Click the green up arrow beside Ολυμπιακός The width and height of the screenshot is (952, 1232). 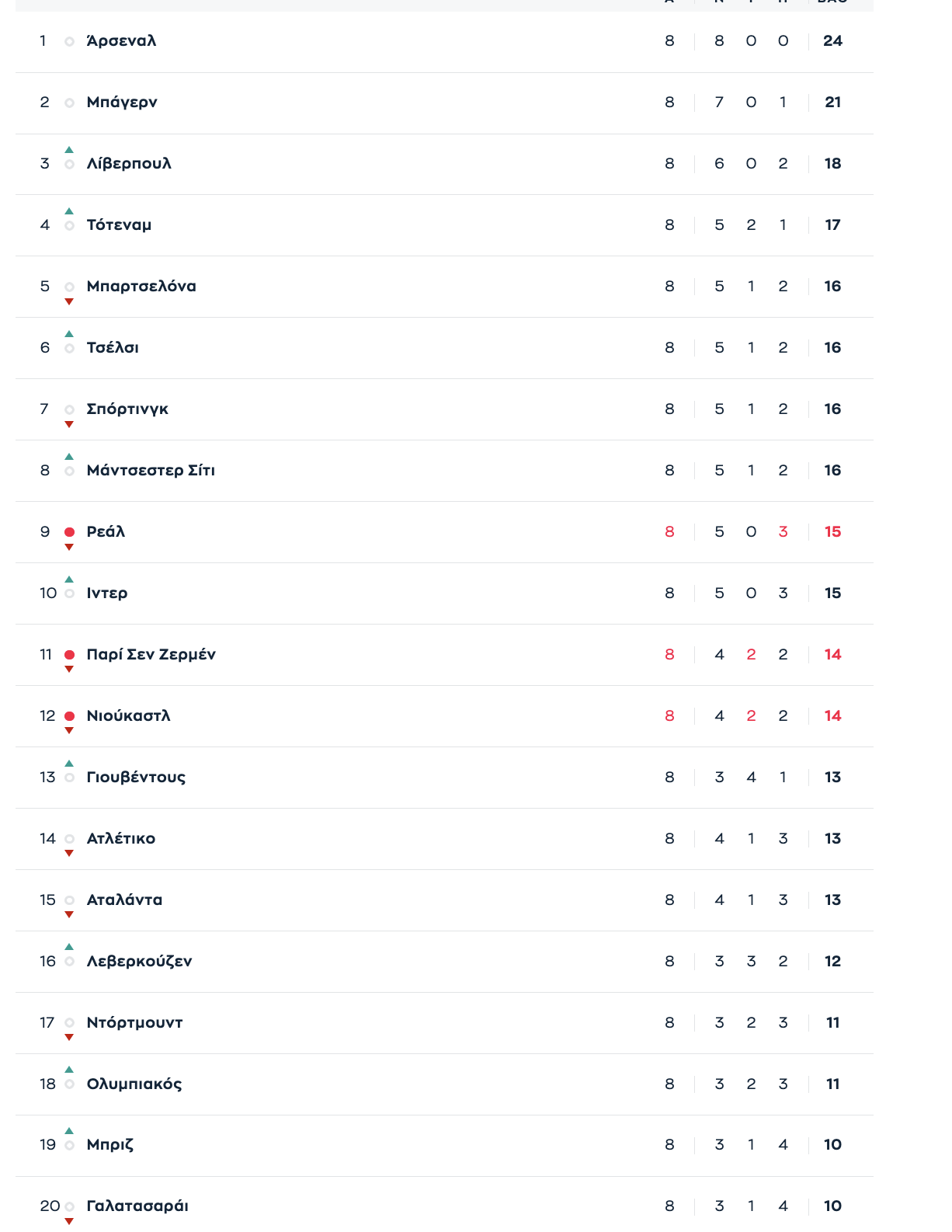pyautogui.click(x=69, y=1070)
